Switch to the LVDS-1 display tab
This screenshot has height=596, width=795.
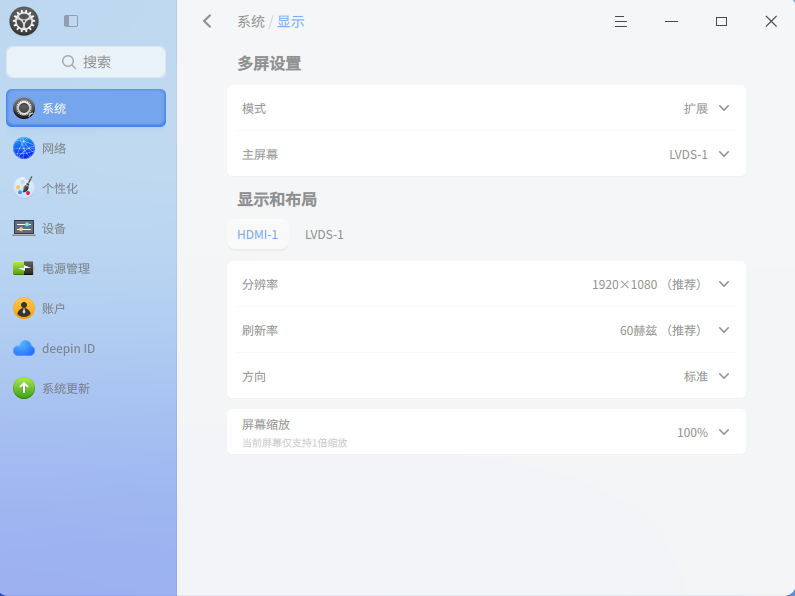click(324, 235)
